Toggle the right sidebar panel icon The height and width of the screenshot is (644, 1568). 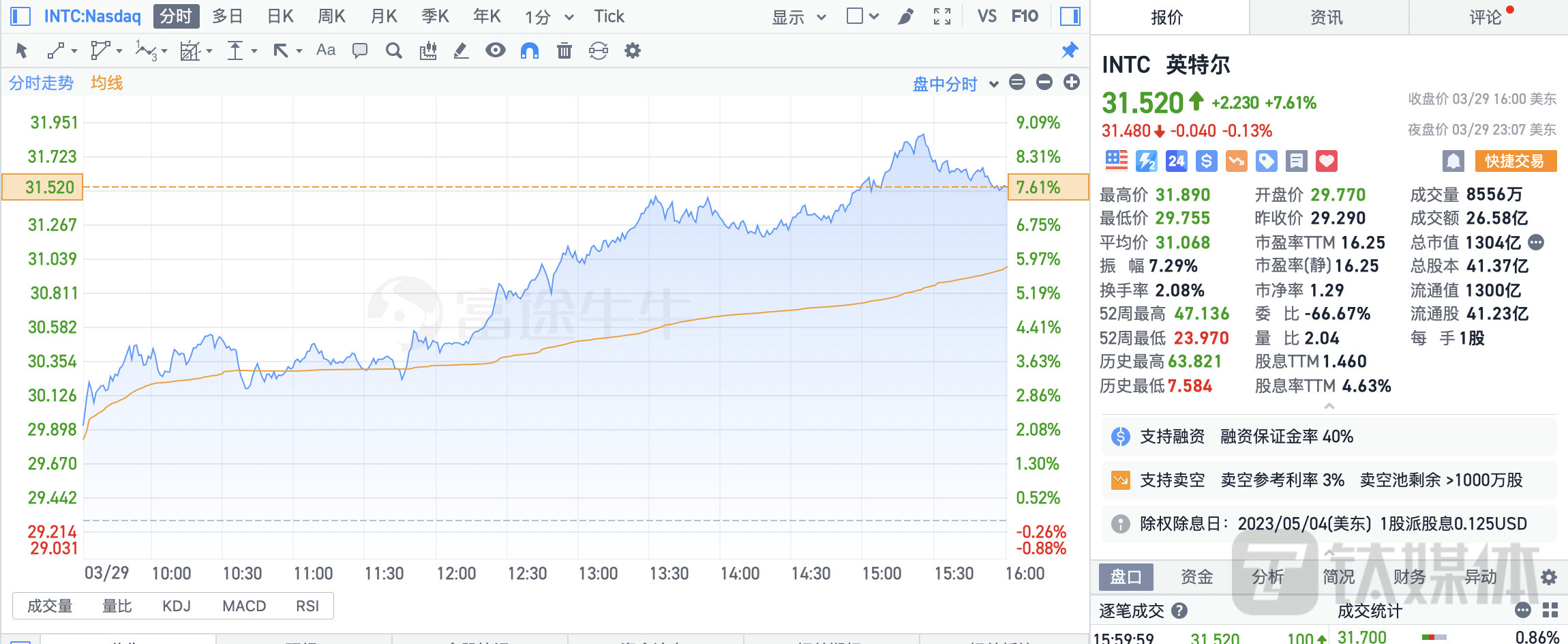click(x=1070, y=16)
